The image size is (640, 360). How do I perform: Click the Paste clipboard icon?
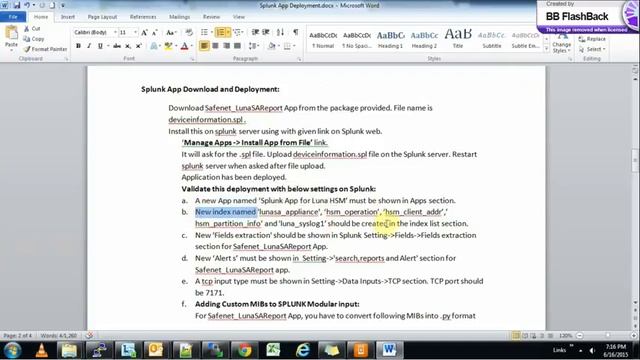tap(11, 33)
